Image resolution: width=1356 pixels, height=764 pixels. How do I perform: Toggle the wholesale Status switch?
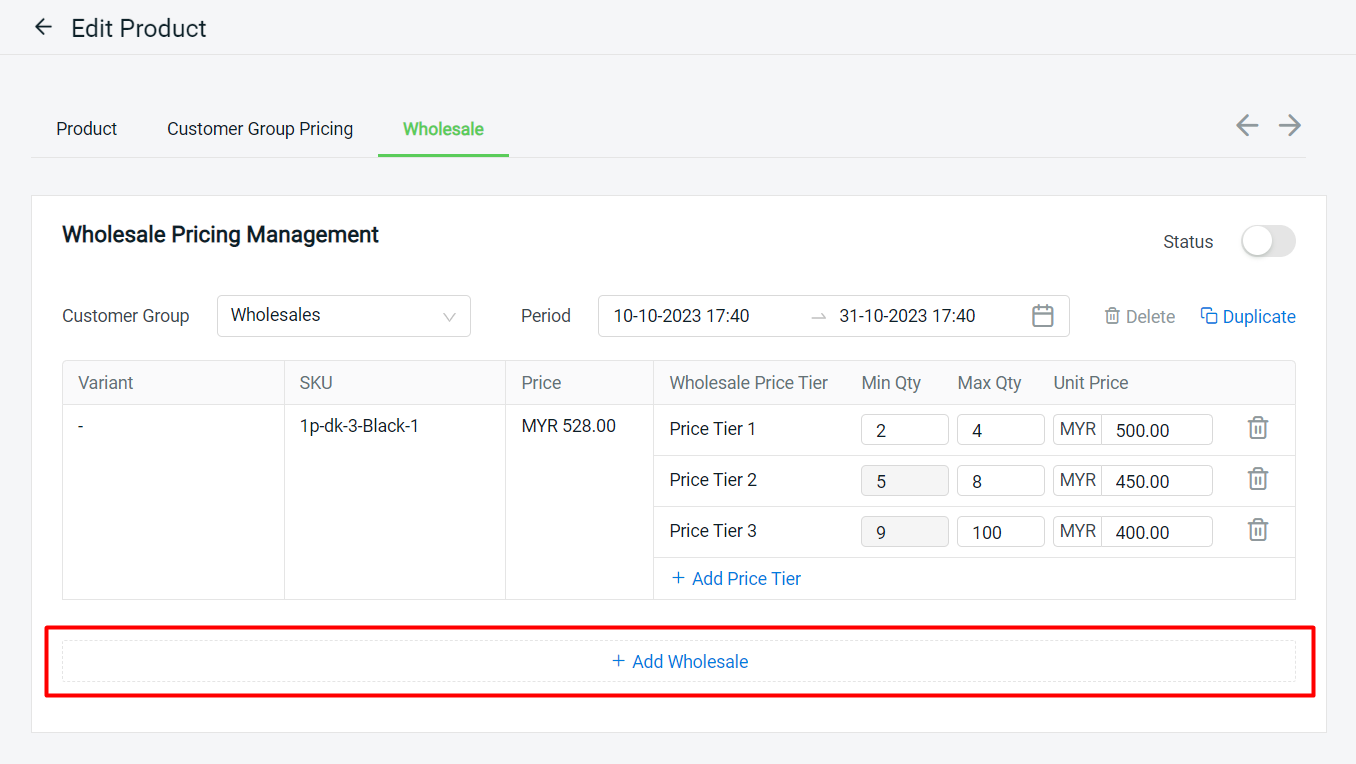click(x=1268, y=241)
